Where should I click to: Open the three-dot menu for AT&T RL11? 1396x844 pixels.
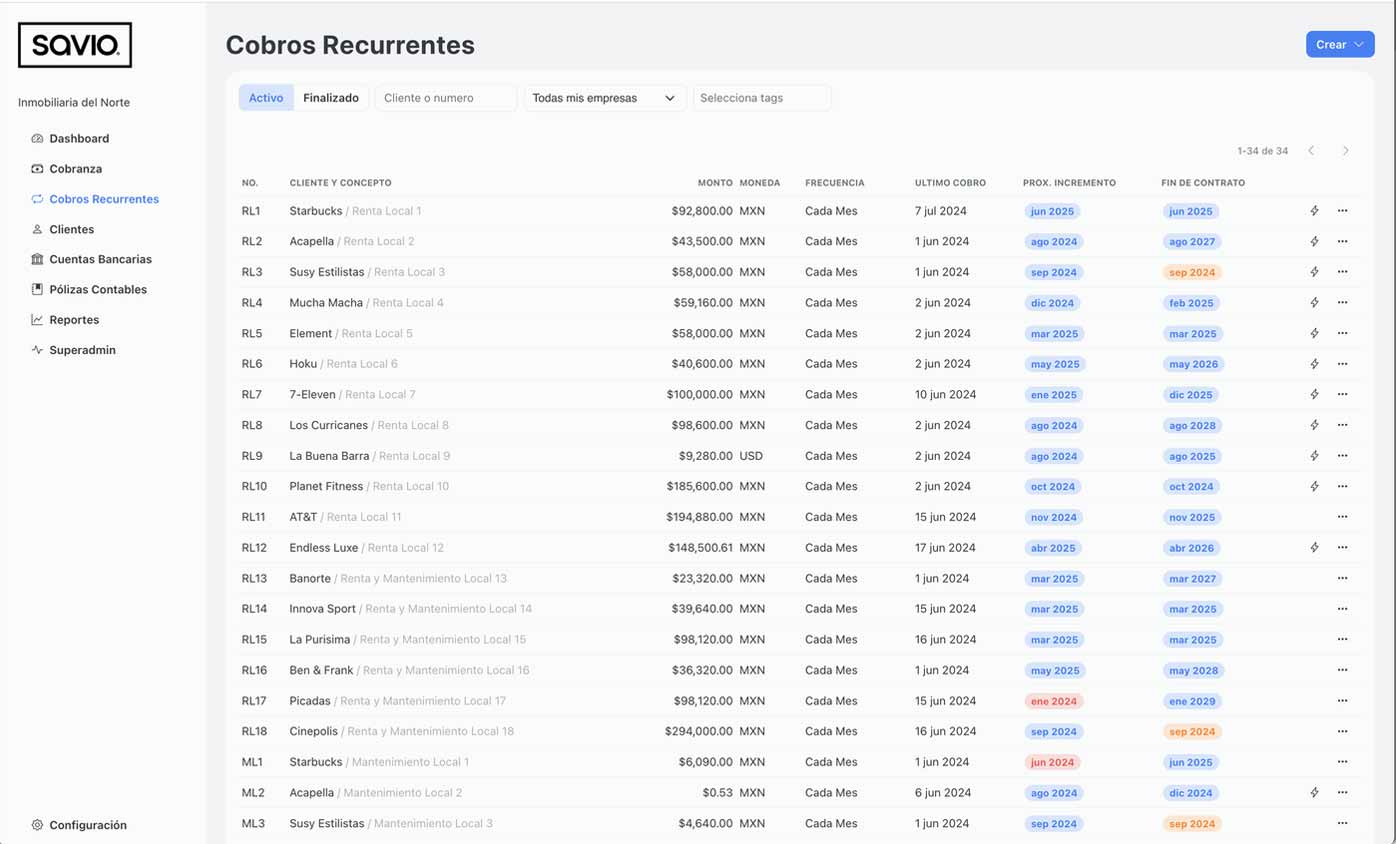(1342, 517)
